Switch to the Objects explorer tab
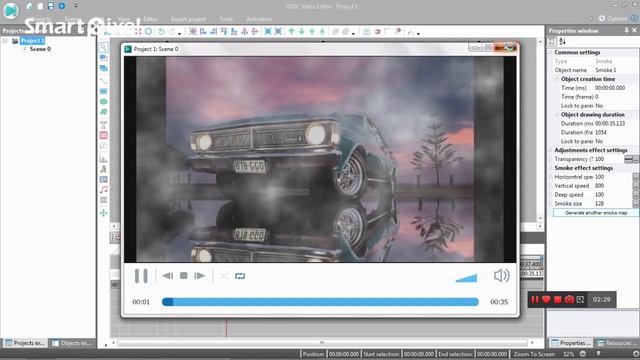Screen dimensions: 640x360 pos(72,343)
